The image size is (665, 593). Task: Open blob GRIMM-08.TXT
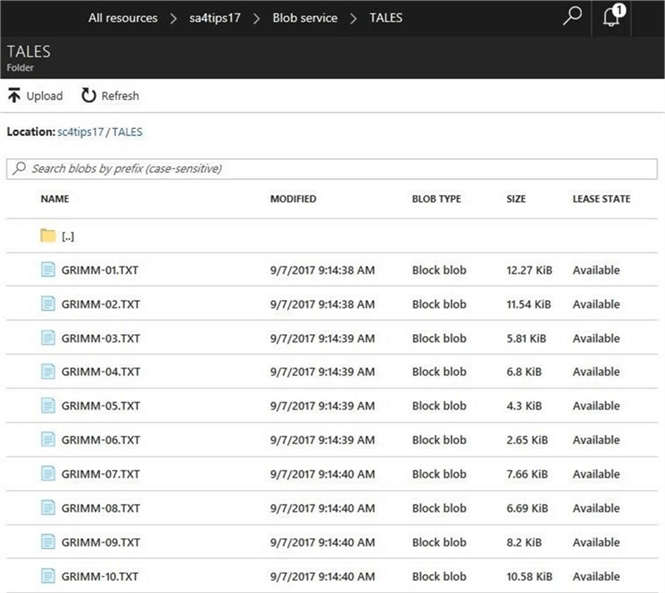[x=101, y=508]
